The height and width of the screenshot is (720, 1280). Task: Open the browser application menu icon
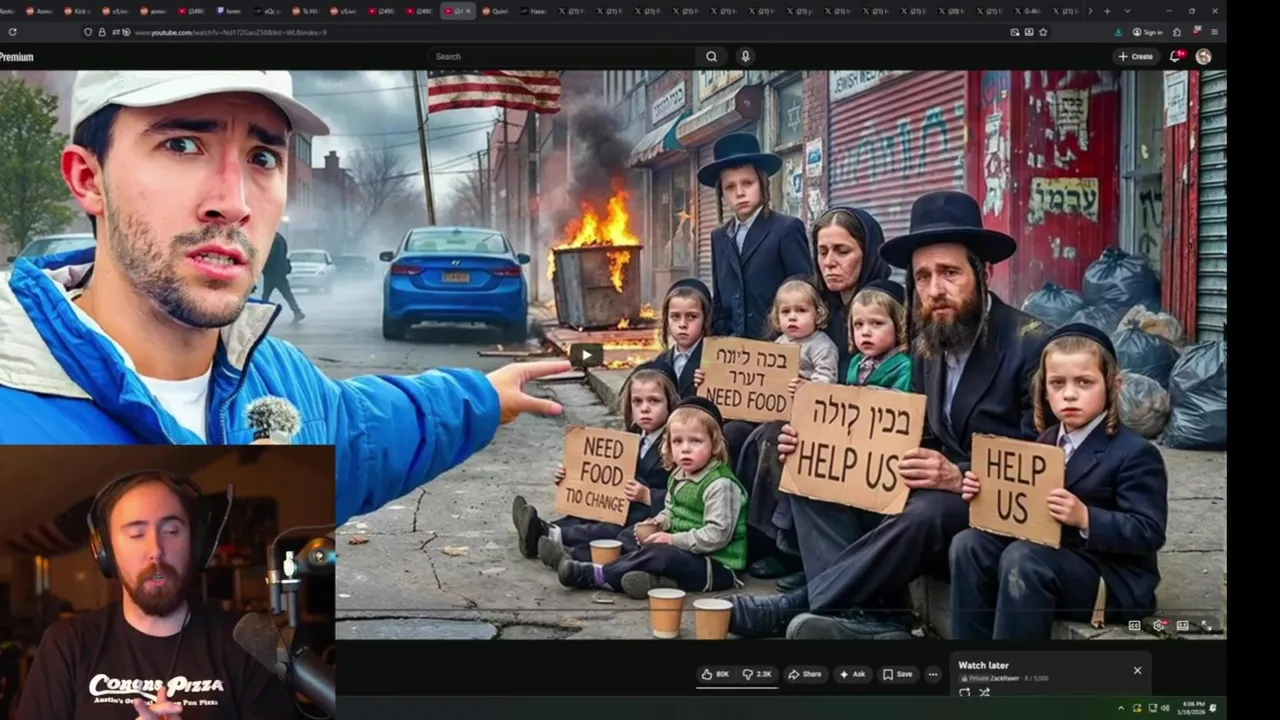(1214, 32)
